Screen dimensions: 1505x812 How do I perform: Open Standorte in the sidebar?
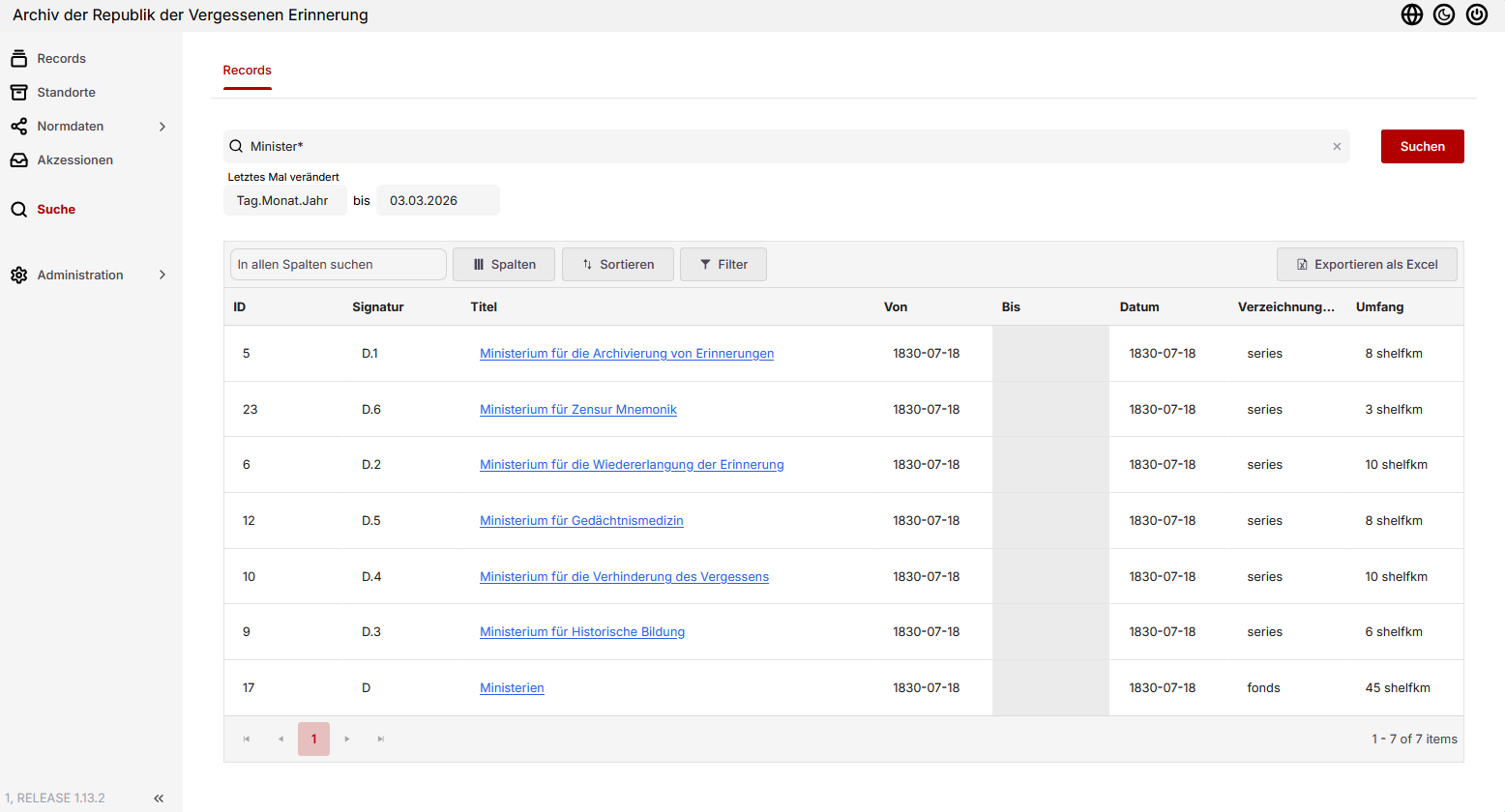[x=66, y=93]
